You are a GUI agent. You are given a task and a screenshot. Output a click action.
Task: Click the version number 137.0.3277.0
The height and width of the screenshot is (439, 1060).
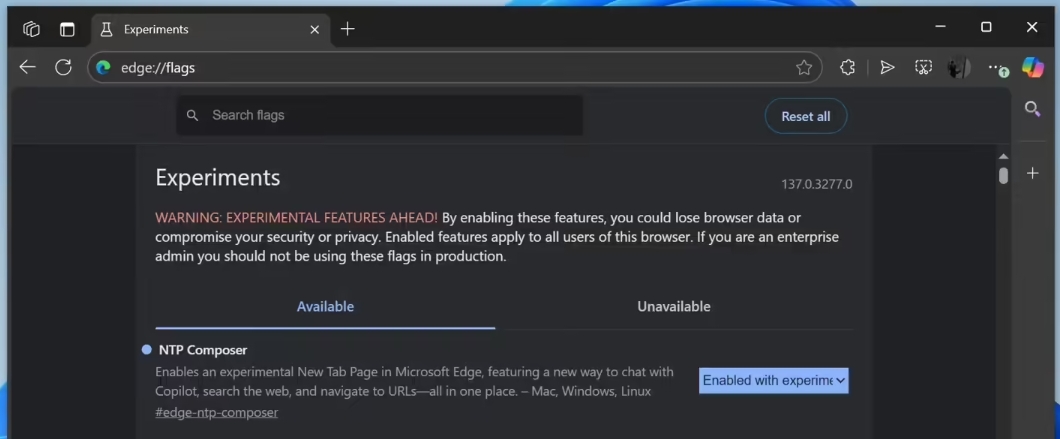(x=817, y=184)
